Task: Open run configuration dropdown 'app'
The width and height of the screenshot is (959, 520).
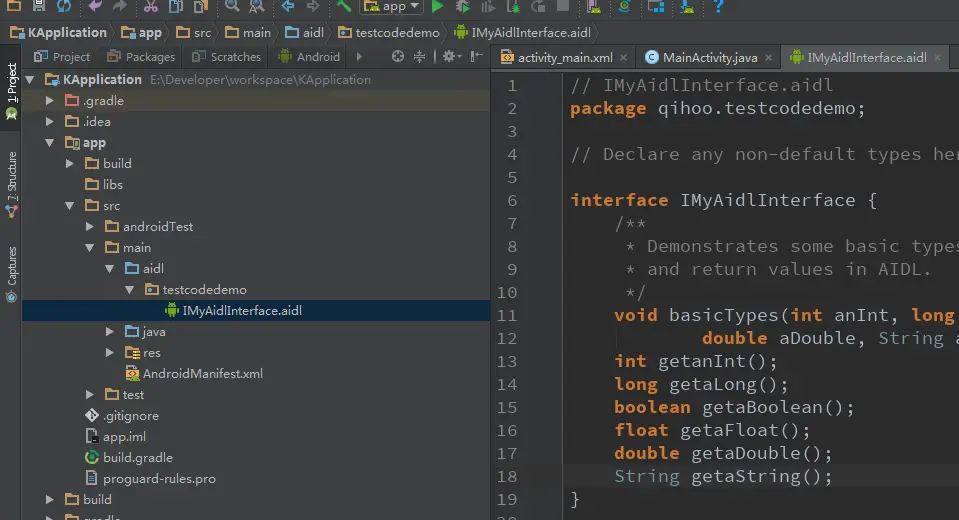Action: pyautogui.click(x=392, y=6)
